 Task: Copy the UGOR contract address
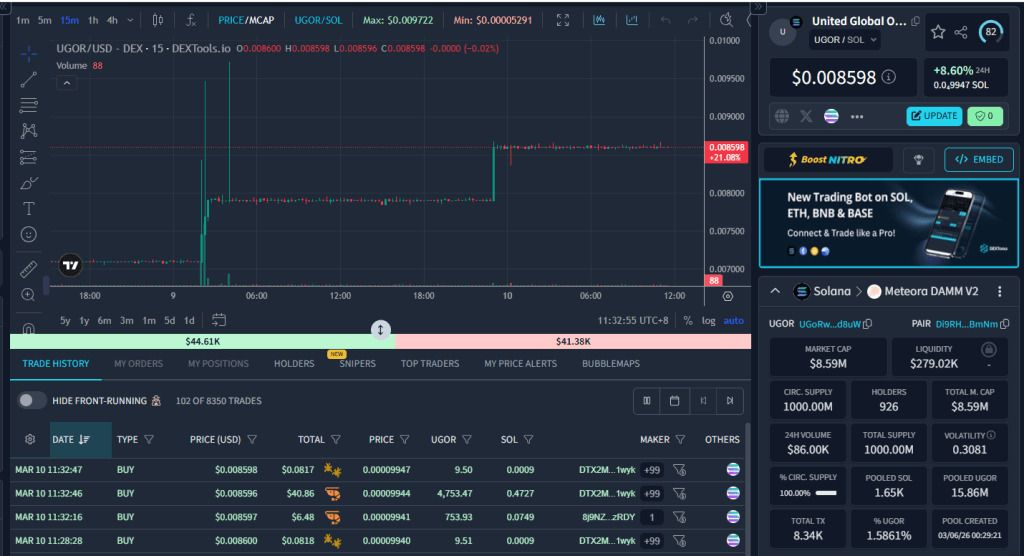pyautogui.click(x=867, y=324)
